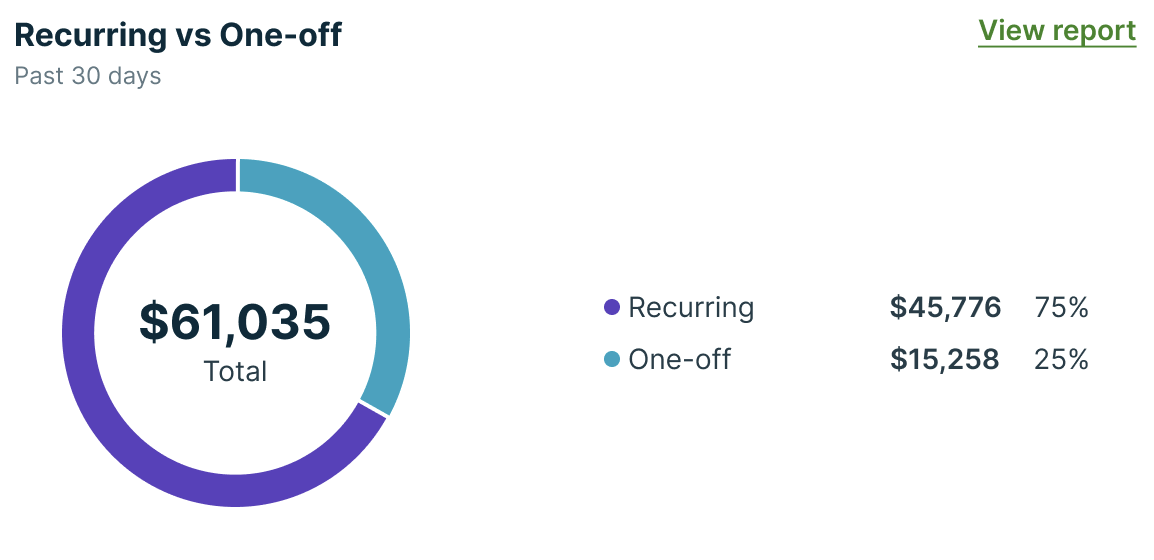
Task: Open the View report link
Action: point(1057,31)
